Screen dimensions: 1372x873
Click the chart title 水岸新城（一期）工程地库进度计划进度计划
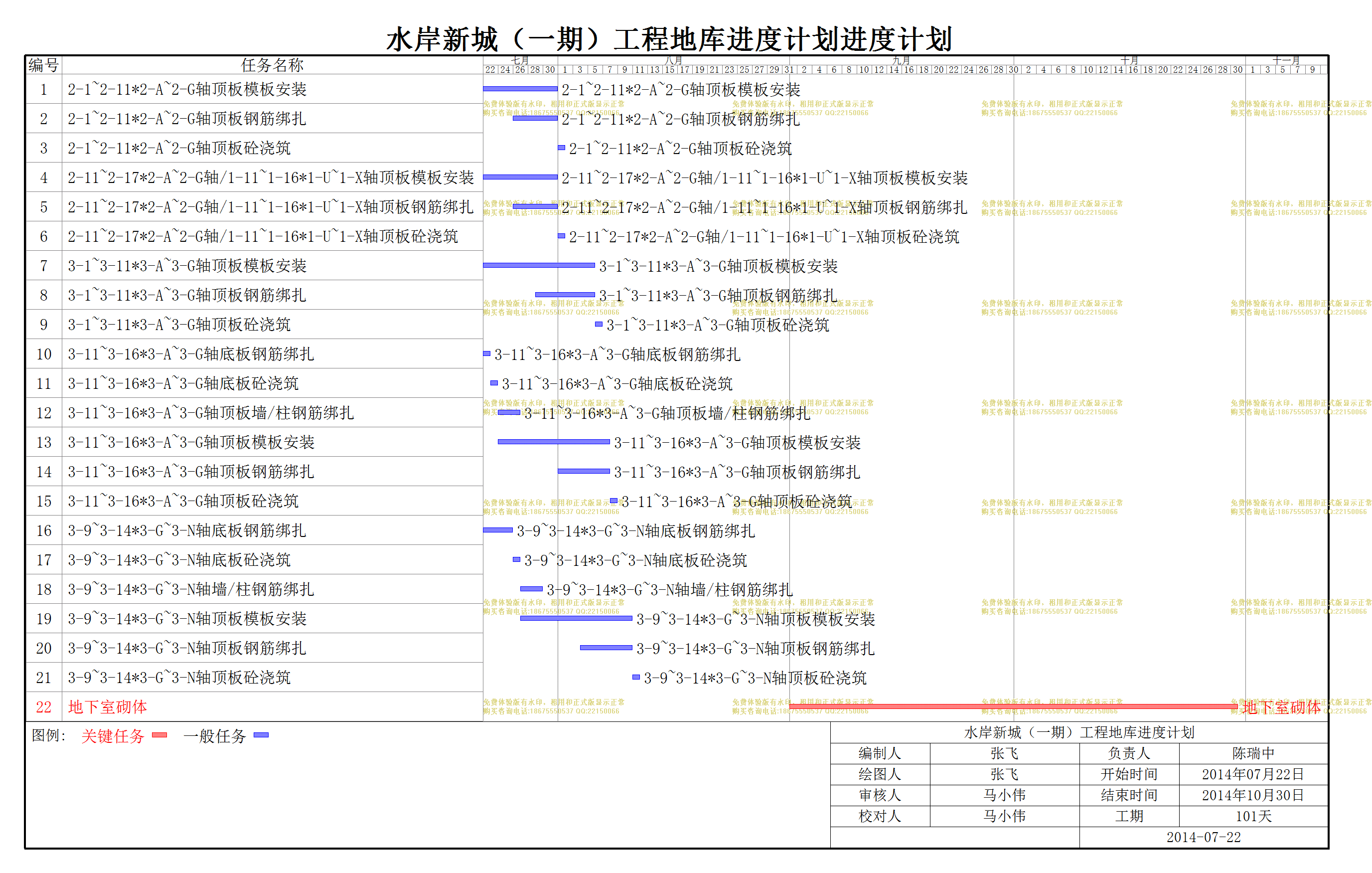pos(669,39)
